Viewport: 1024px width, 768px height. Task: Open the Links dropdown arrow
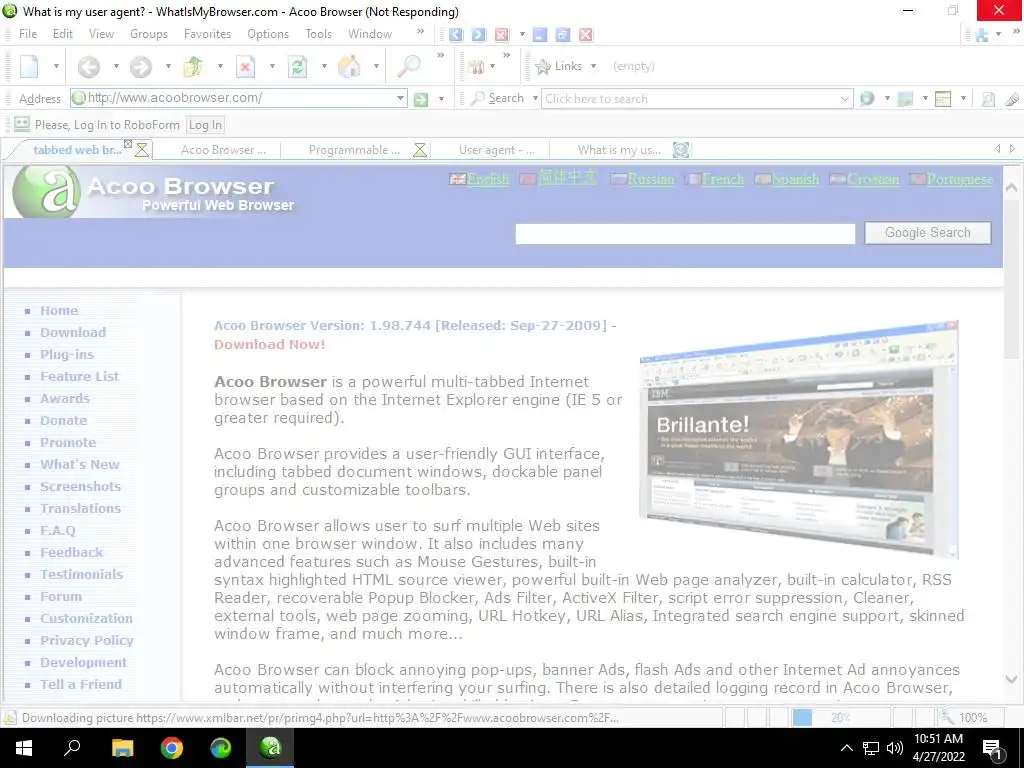[593, 66]
